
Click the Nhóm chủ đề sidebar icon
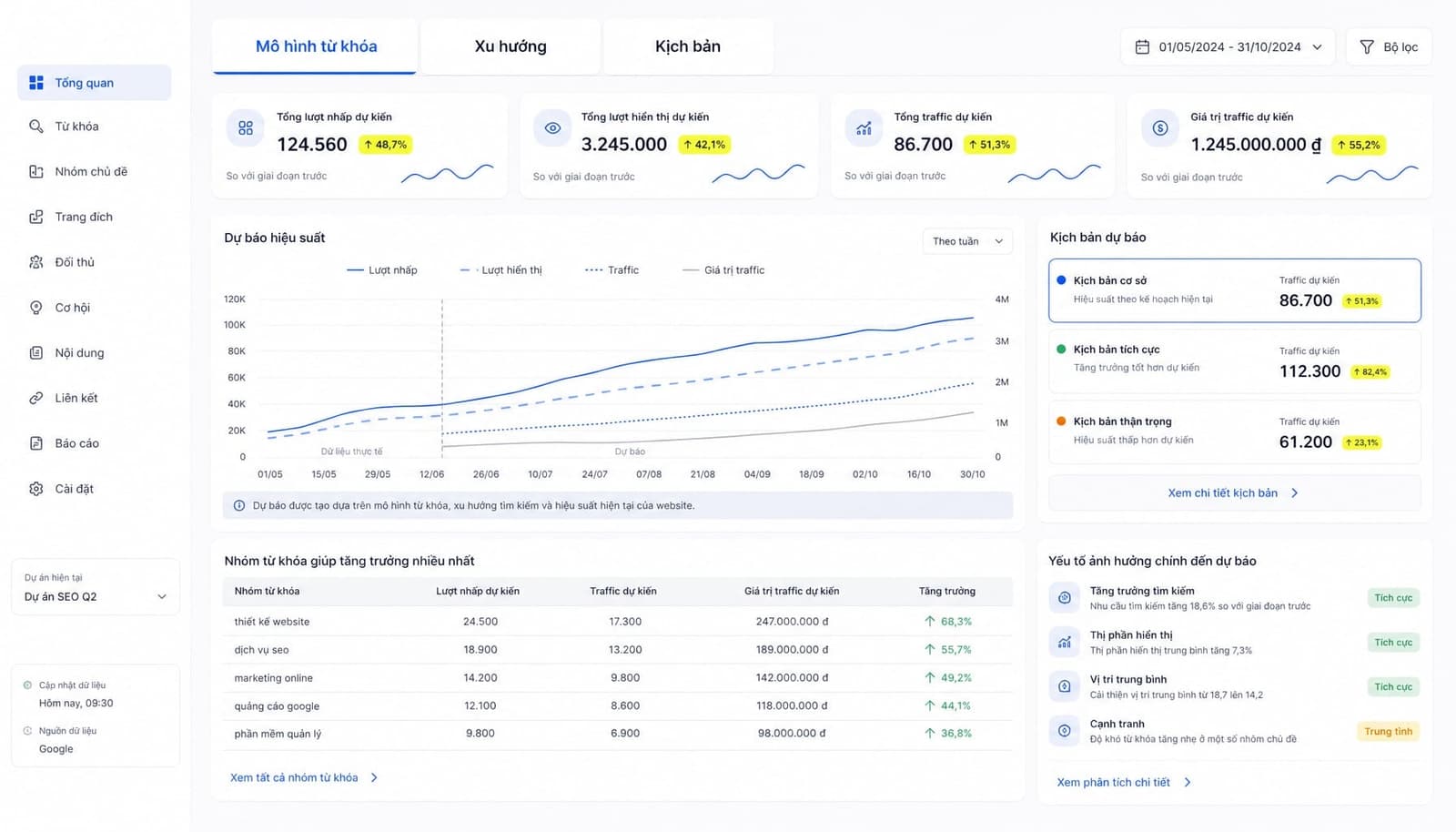[36, 171]
